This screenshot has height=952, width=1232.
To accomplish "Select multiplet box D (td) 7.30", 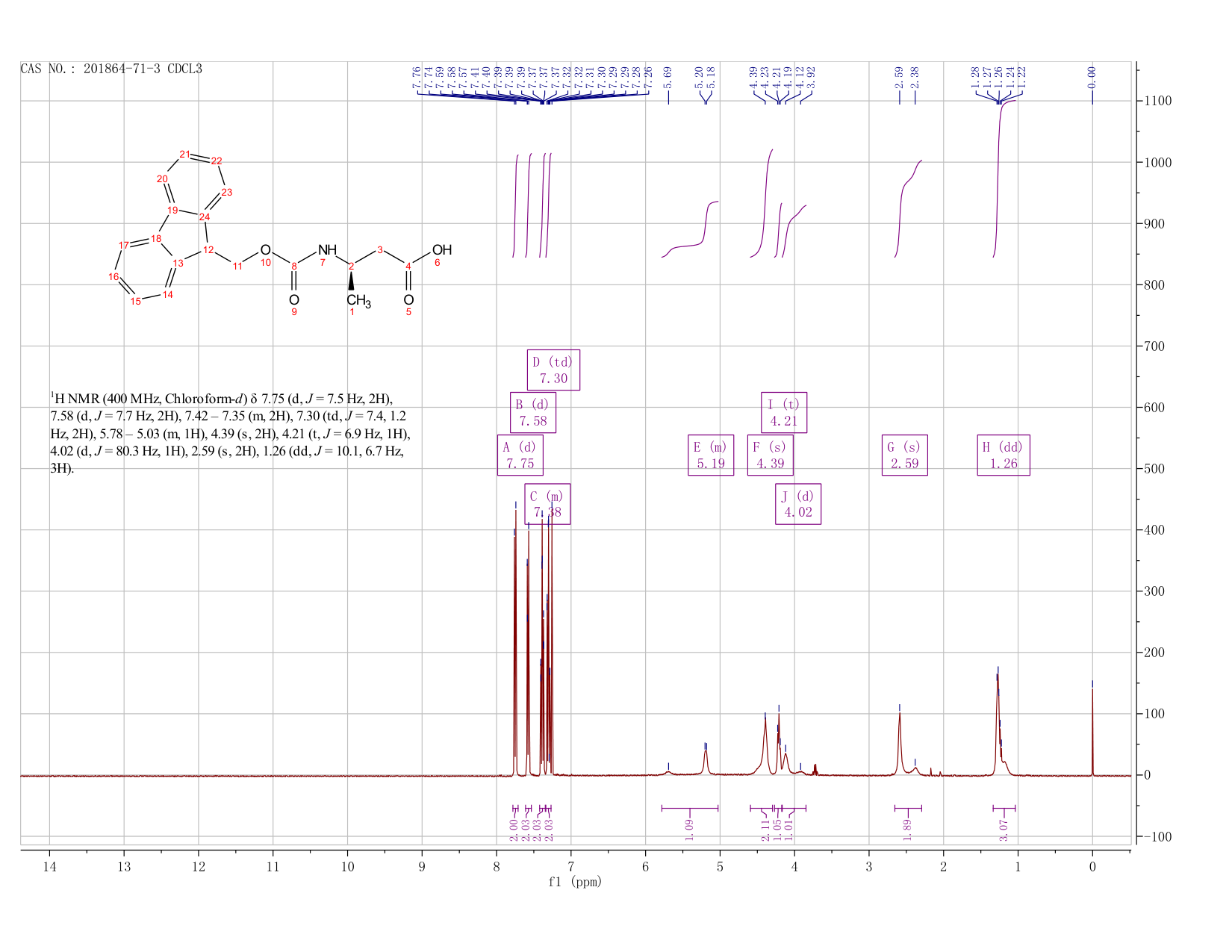I will tap(553, 370).
